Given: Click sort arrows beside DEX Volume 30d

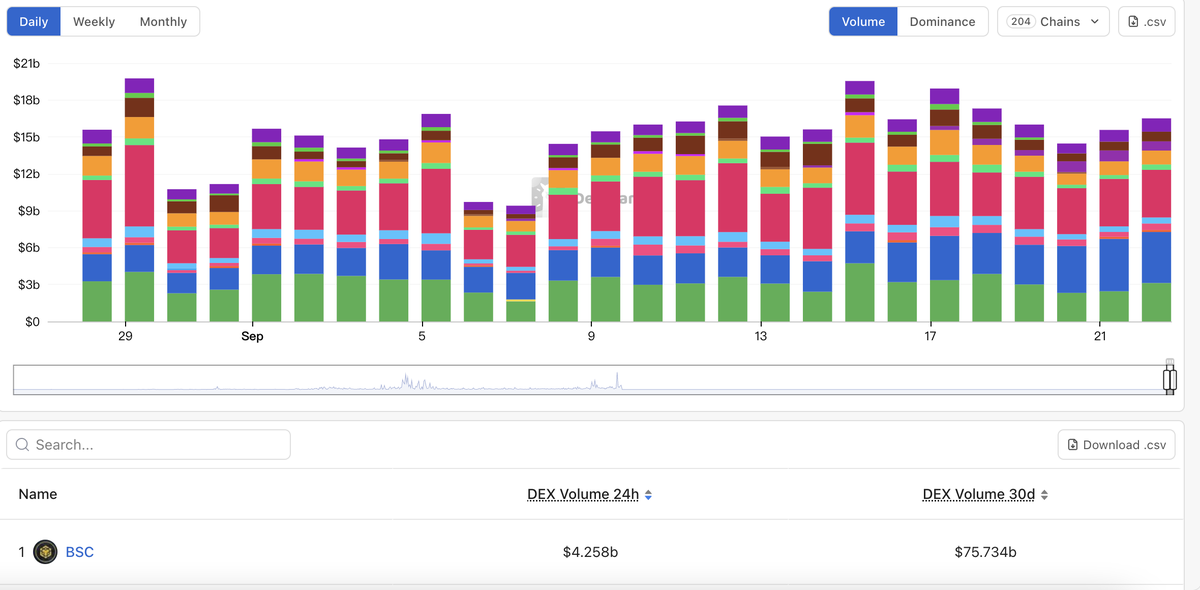Looking at the screenshot, I should [x=1045, y=495].
